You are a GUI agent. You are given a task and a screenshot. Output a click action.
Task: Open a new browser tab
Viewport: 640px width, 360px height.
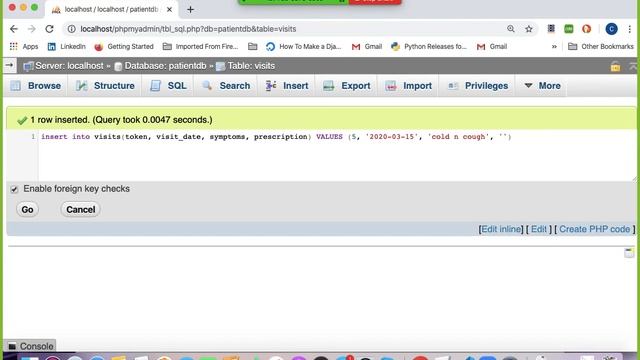click(190, 9)
